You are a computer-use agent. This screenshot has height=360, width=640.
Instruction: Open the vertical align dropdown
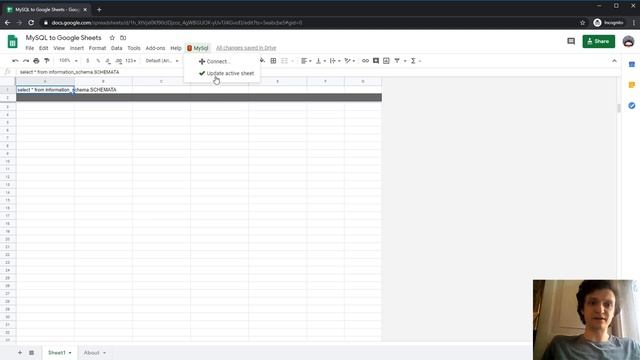tap(321, 61)
